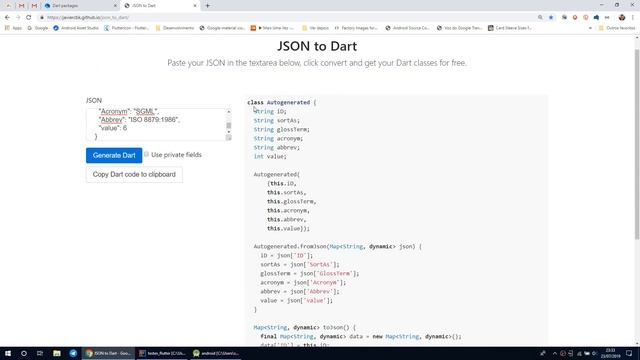This screenshot has height=360, width=640.
Task: Open the Outros favoritos folder
Action: tap(617, 28)
